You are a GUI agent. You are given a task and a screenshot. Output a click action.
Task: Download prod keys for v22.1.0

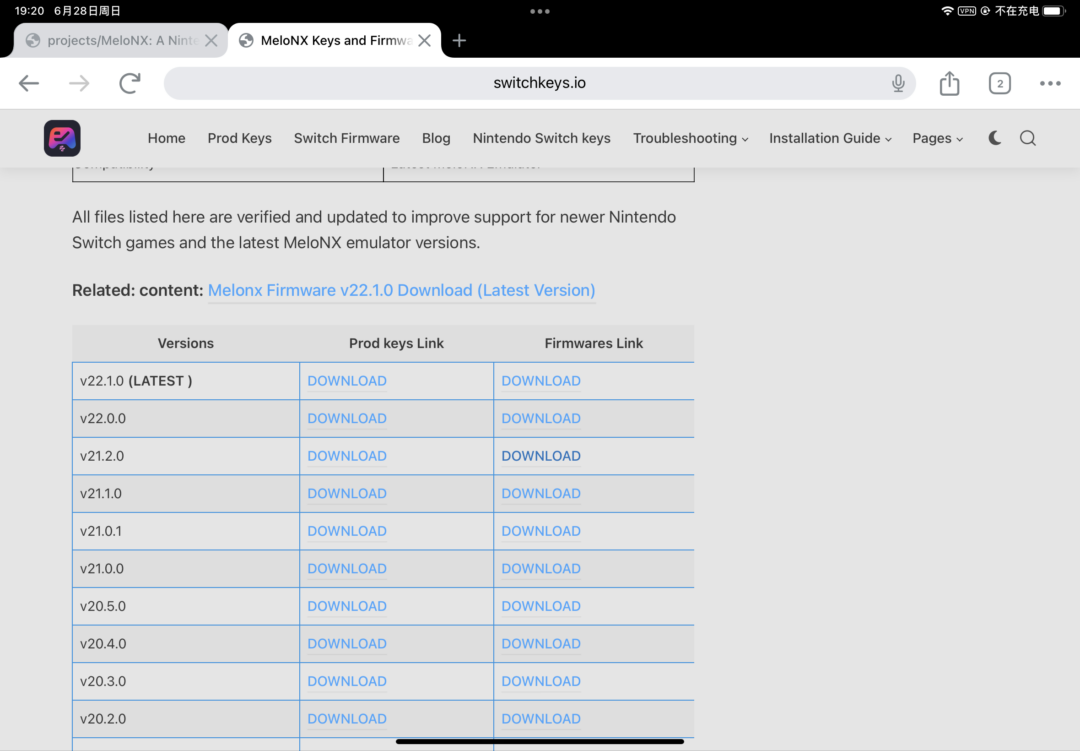coord(346,381)
